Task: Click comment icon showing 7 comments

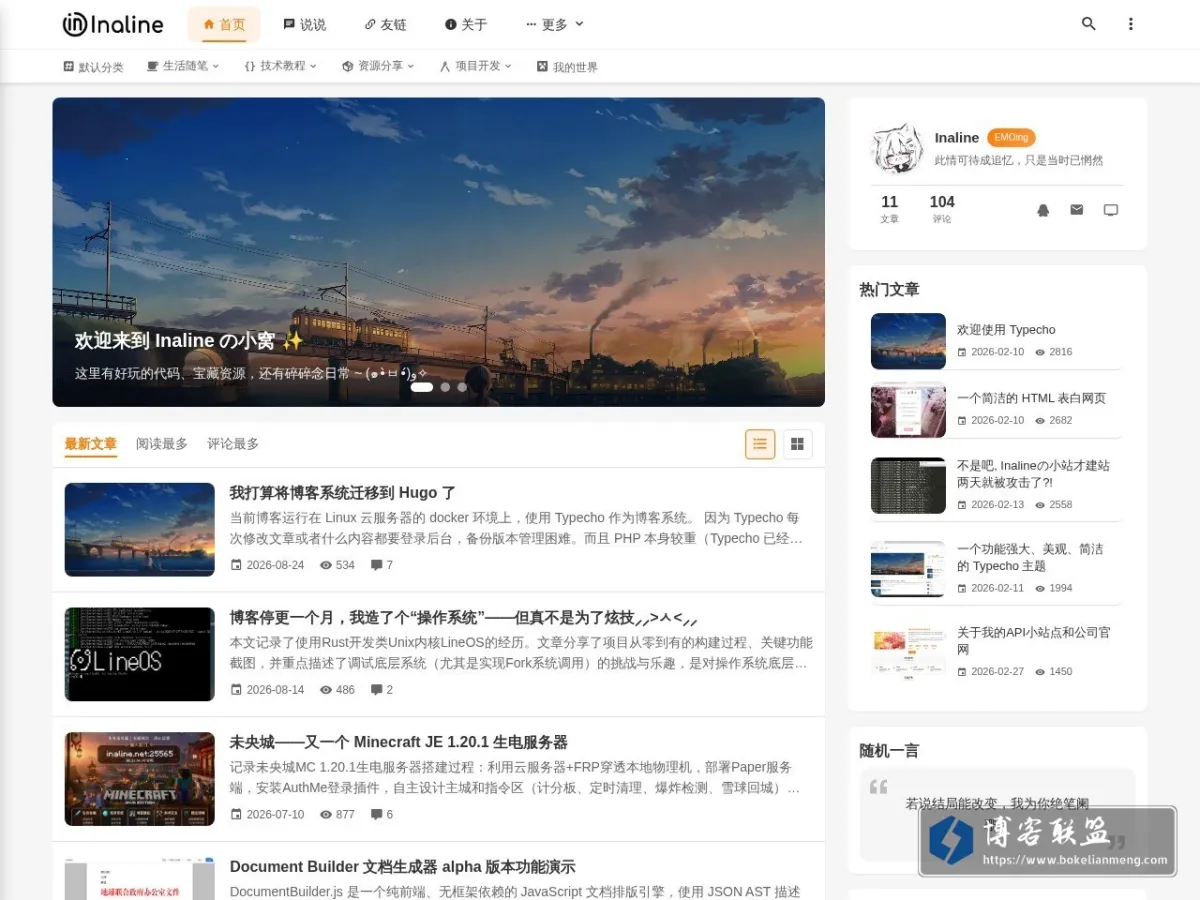Action: coord(376,565)
